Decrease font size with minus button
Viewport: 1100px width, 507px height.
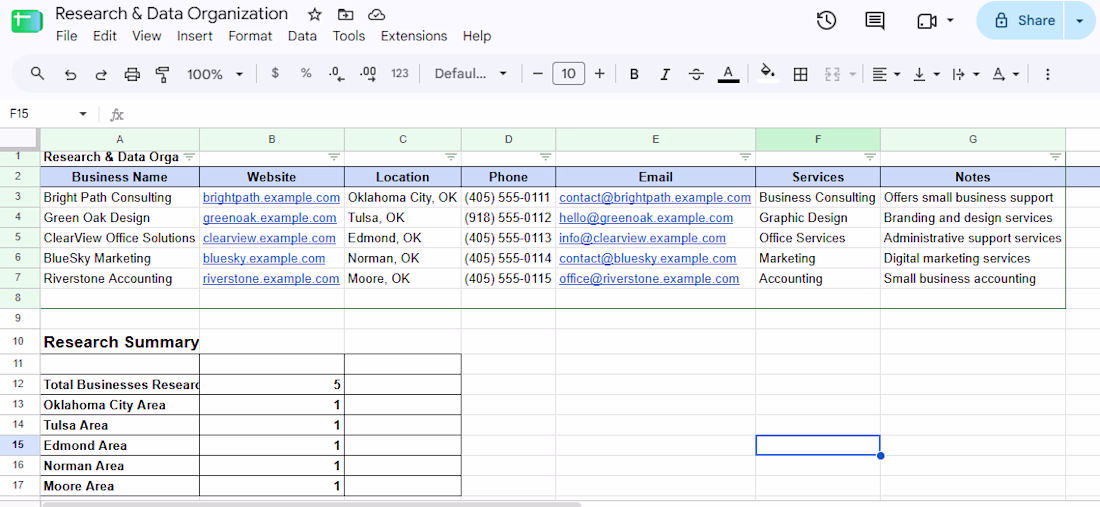[x=538, y=74]
